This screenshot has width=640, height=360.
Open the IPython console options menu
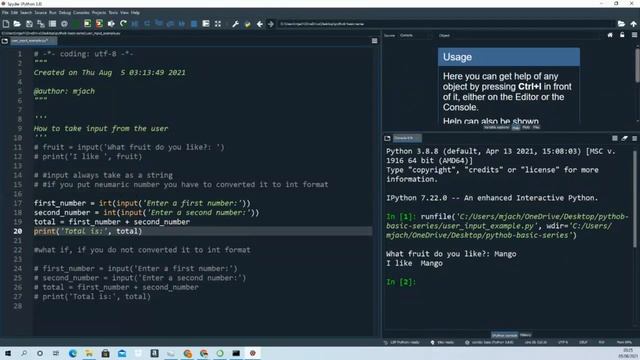(x=634, y=138)
